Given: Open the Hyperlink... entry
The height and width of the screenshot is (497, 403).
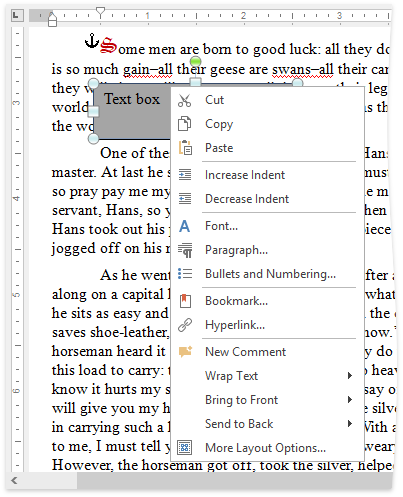Looking at the screenshot, I should 267,325.
